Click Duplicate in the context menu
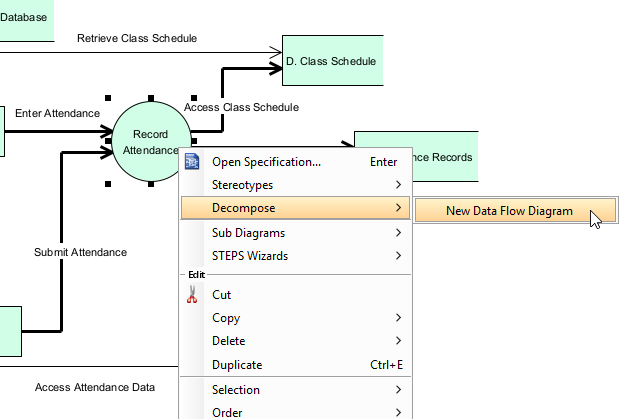Viewport: 619px width, 419px height. pyautogui.click(x=237, y=365)
